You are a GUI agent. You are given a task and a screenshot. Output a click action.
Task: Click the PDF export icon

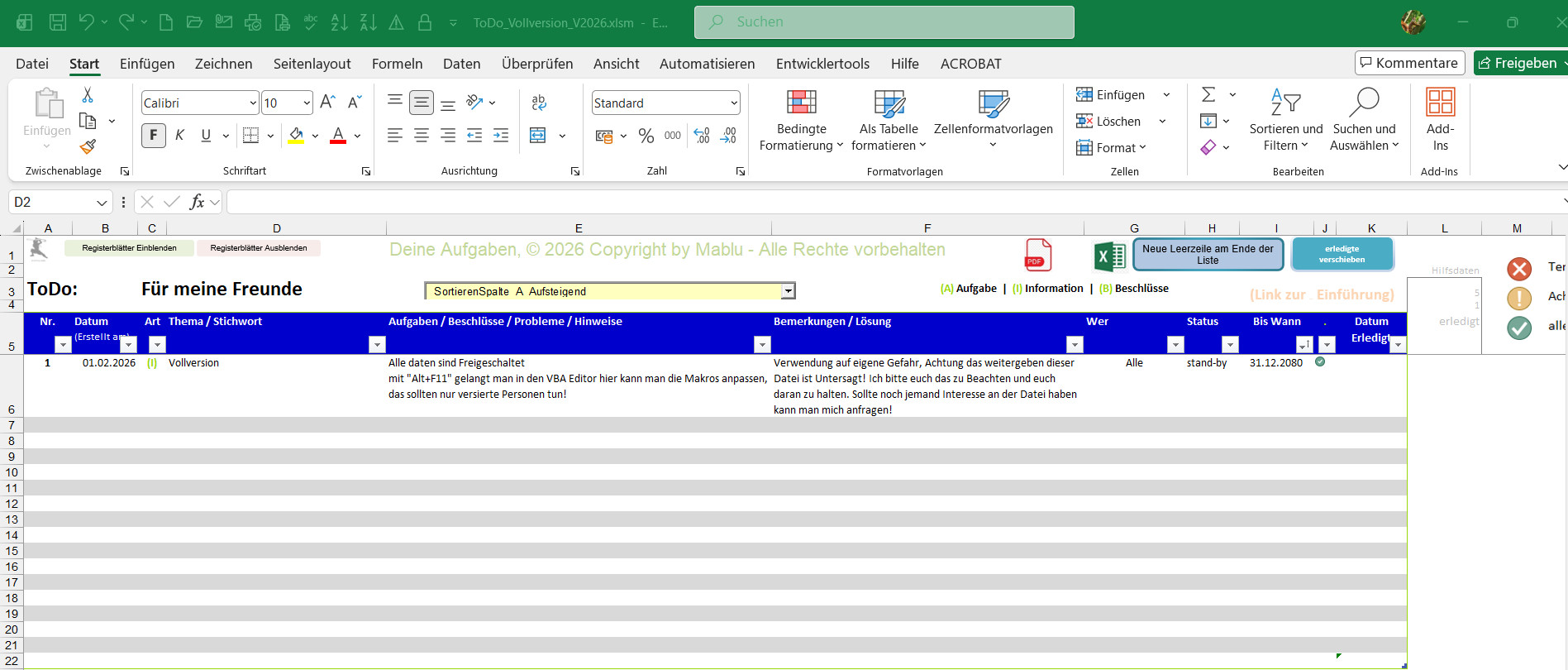coord(1037,256)
